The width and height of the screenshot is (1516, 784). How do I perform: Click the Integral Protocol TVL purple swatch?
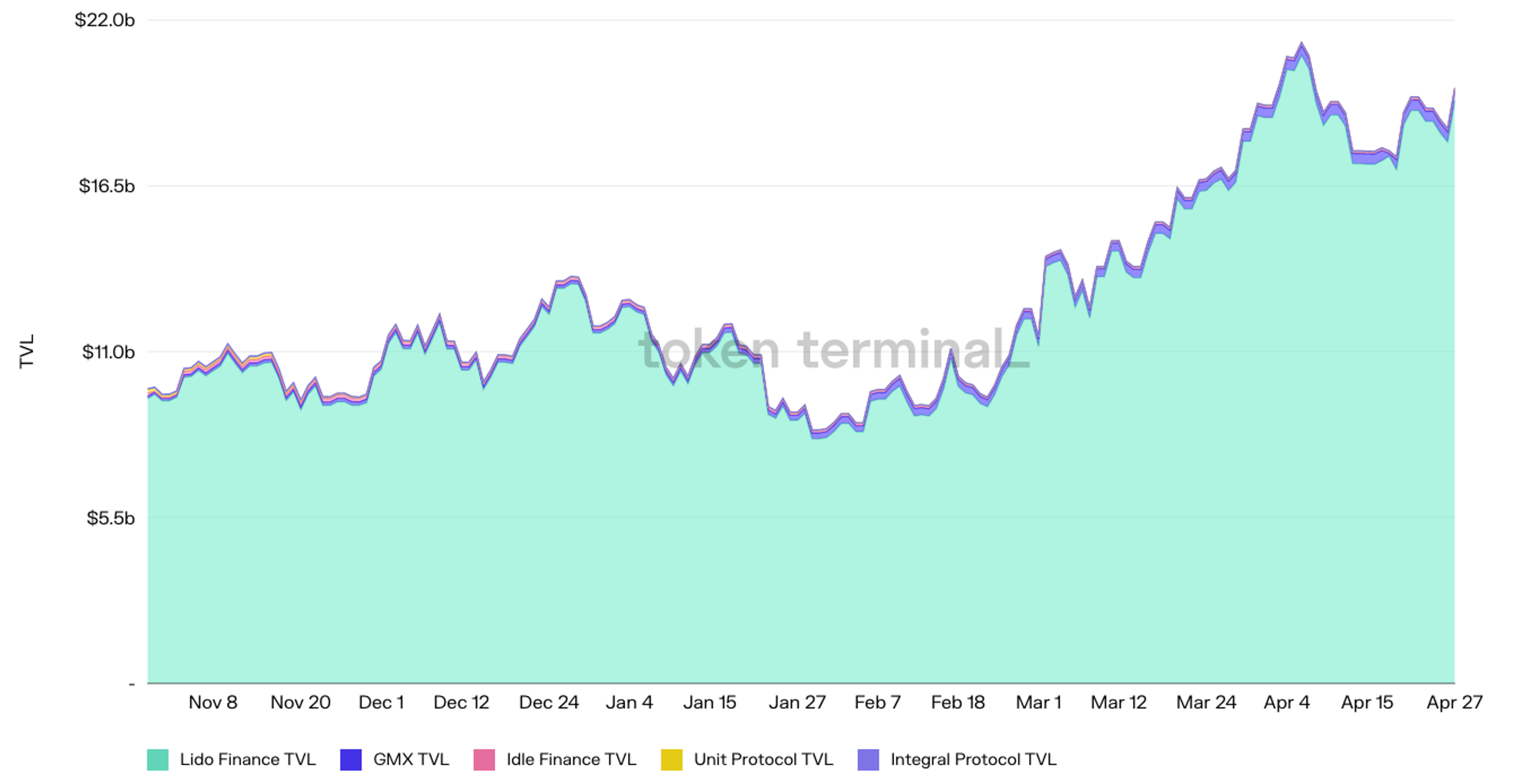868,759
